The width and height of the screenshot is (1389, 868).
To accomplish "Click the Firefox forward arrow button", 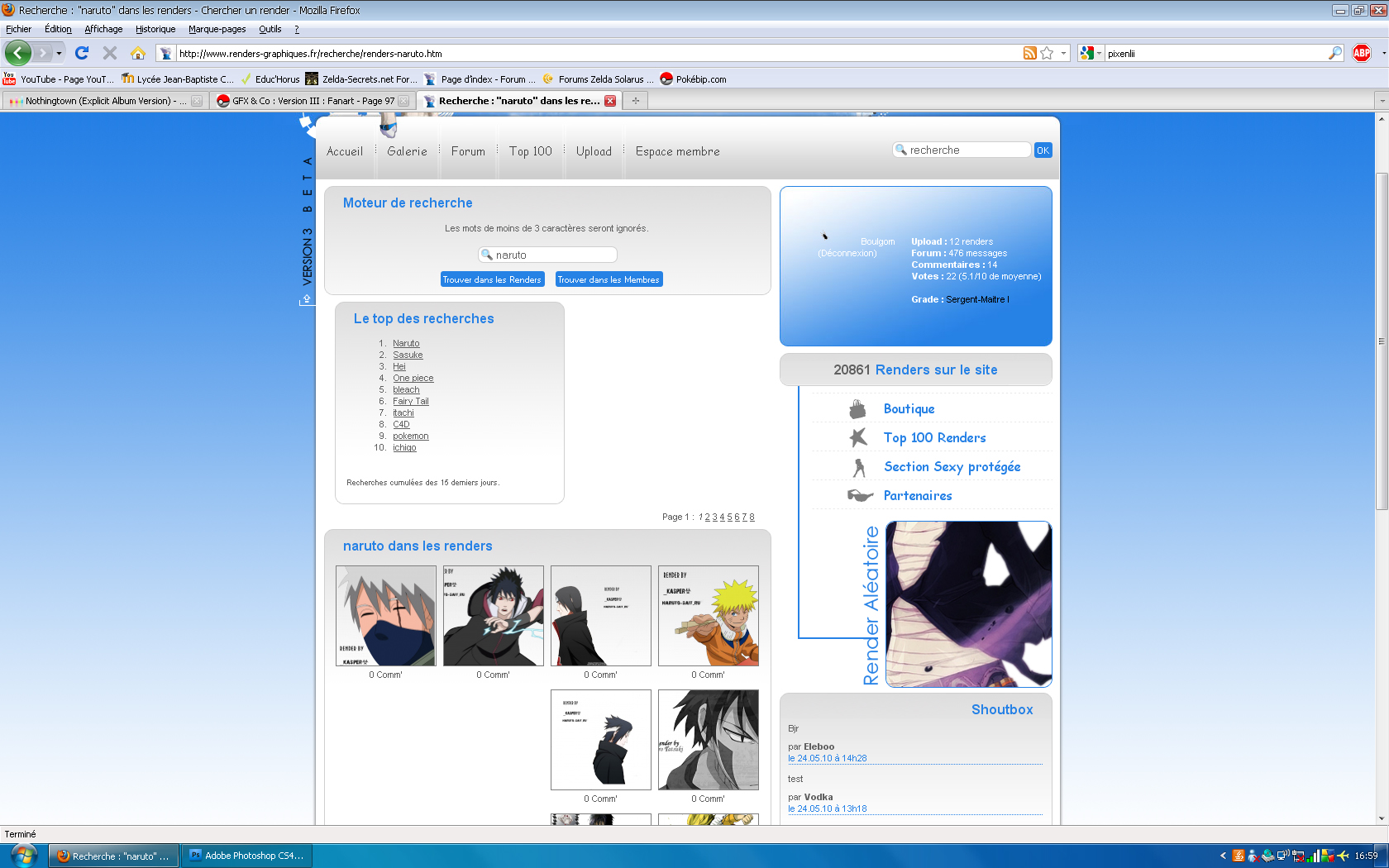I will (42, 53).
